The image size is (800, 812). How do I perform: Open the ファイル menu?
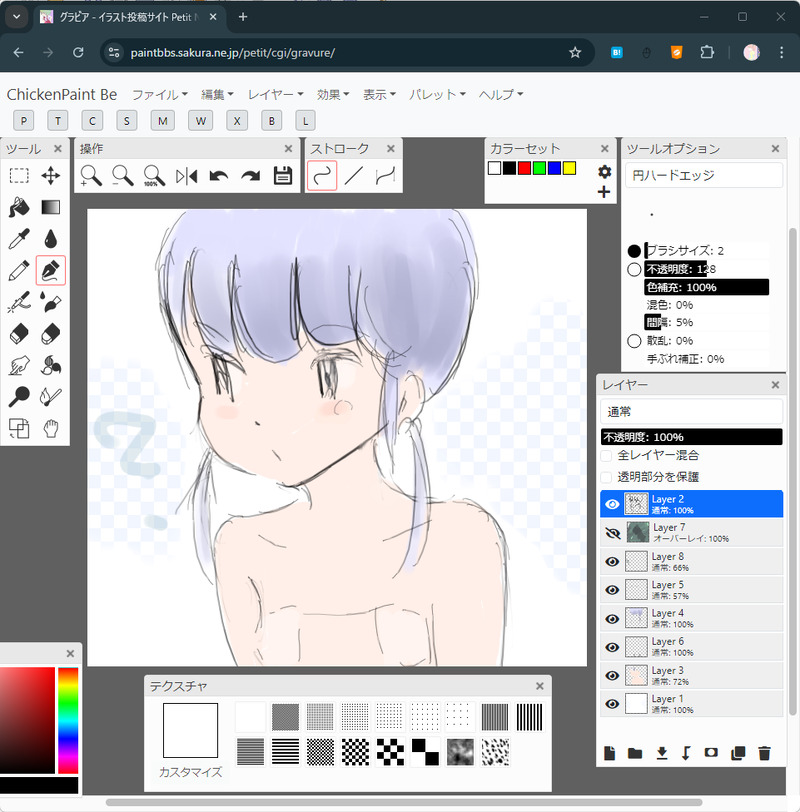[159, 95]
